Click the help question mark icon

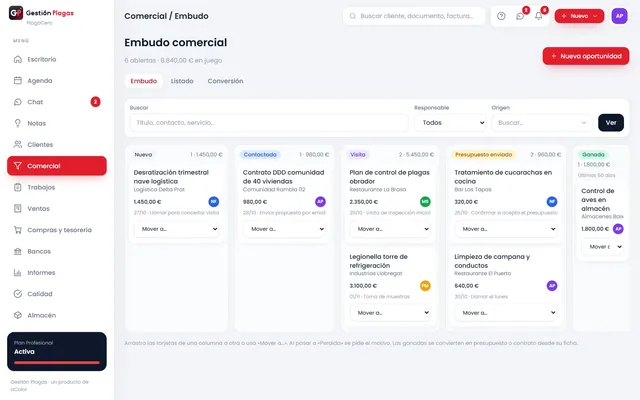501,16
